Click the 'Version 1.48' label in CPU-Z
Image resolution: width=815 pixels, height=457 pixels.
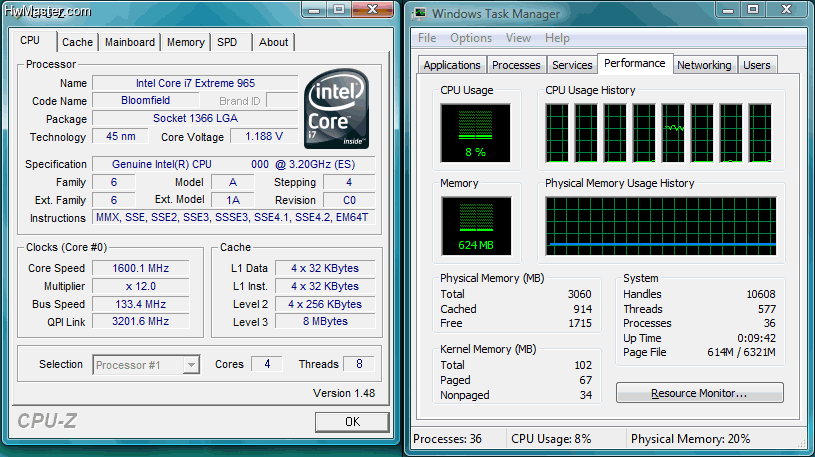tap(344, 393)
